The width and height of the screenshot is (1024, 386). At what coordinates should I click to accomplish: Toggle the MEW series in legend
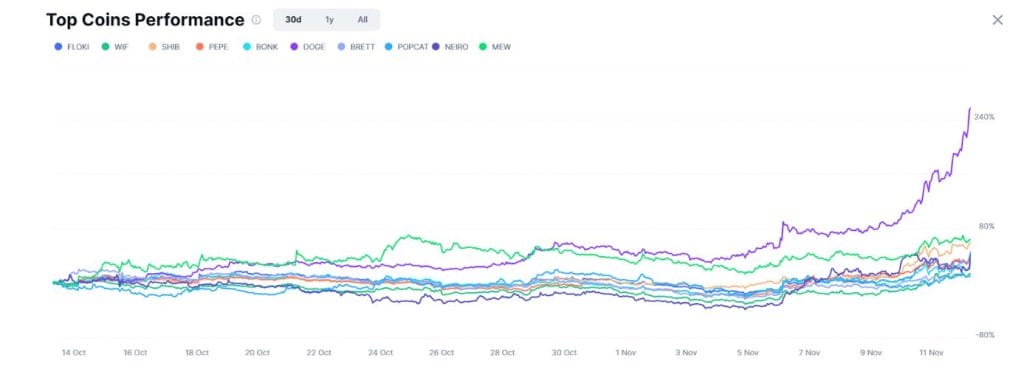495,47
